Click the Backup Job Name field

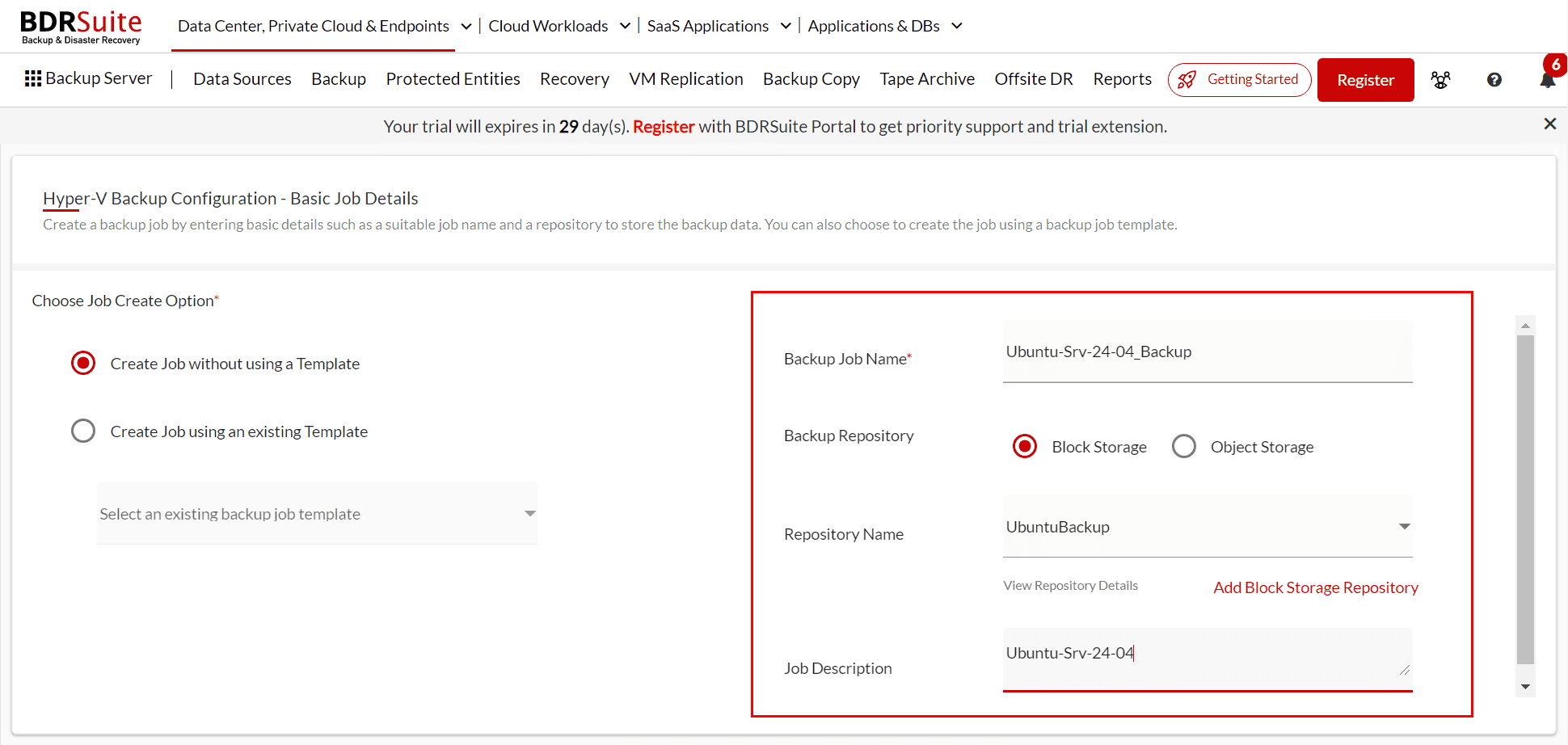point(1208,351)
